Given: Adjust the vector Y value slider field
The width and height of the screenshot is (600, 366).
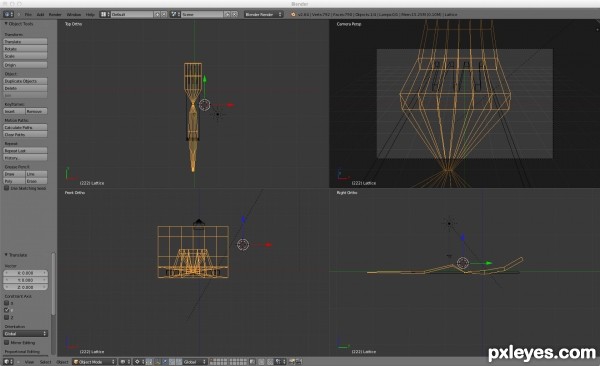Looking at the screenshot, I should tap(26, 280).
